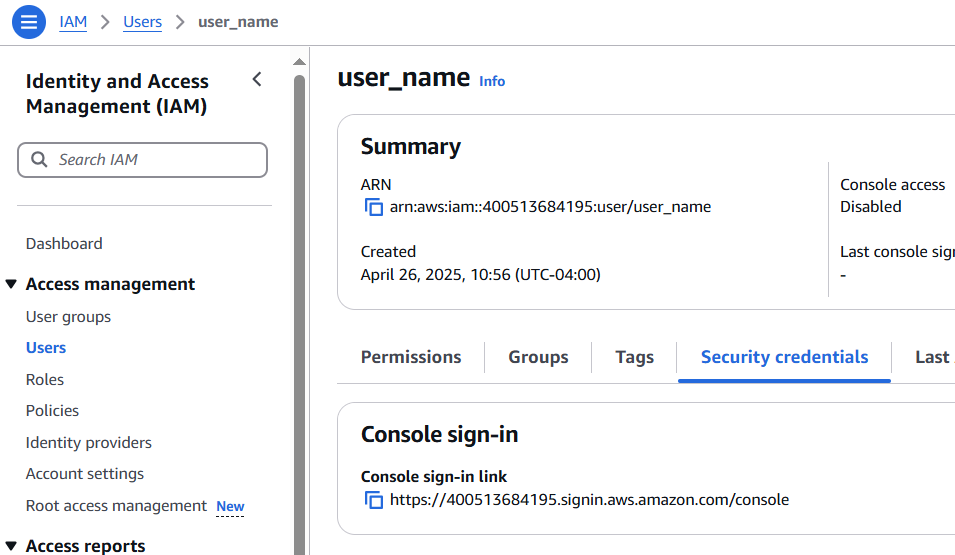
Task: Open the hamburger navigation menu
Action: (29, 21)
